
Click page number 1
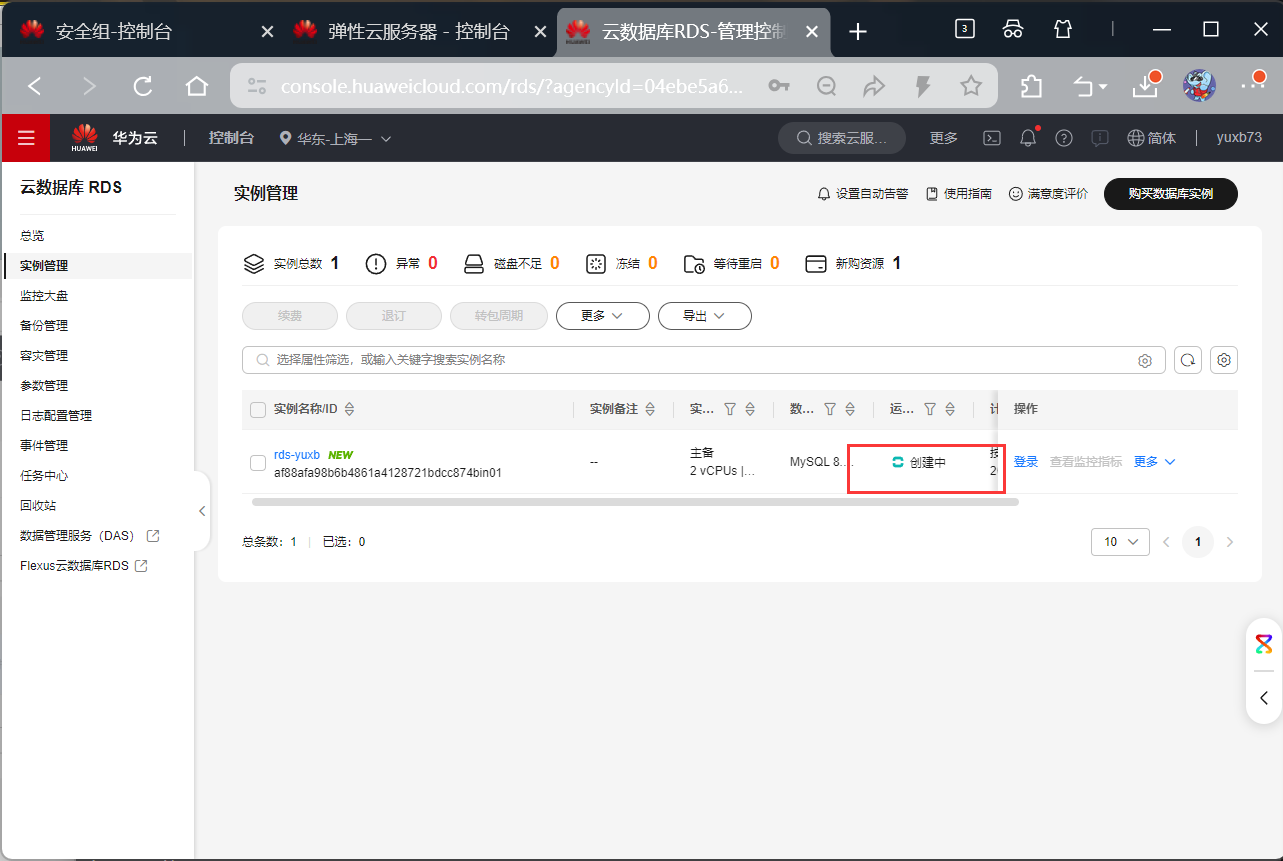(1198, 541)
